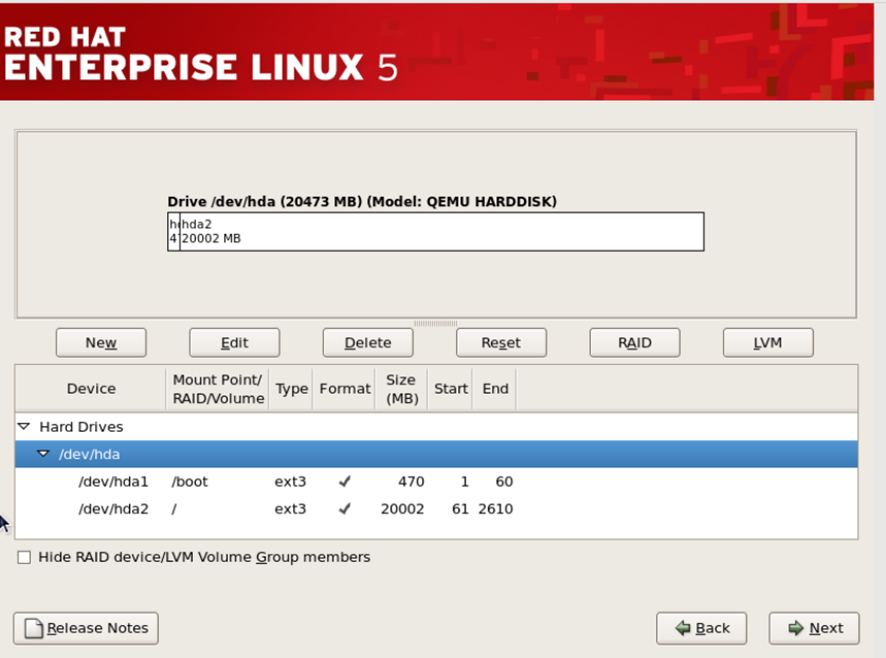
Task: Click the Type column header
Action: [x=292, y=388]
